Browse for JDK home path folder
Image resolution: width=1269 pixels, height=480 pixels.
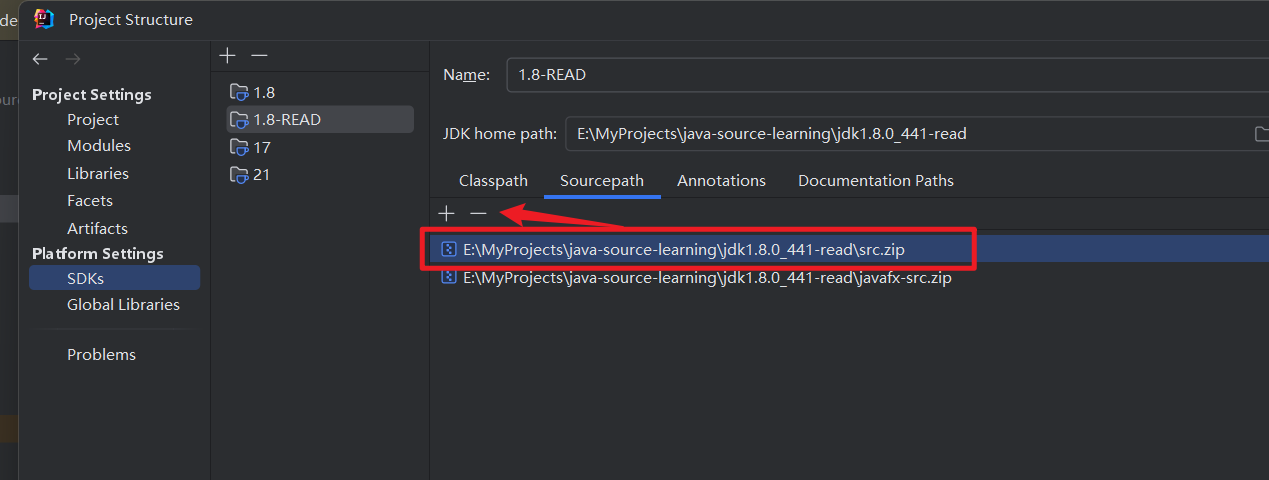[x=1260, y=133]
